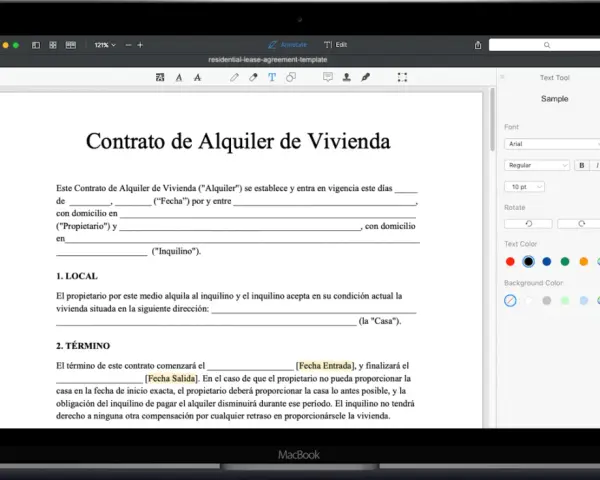Viewport: 600px width, 480px height.
Task: Select the stamp tool
Action: 347,77
